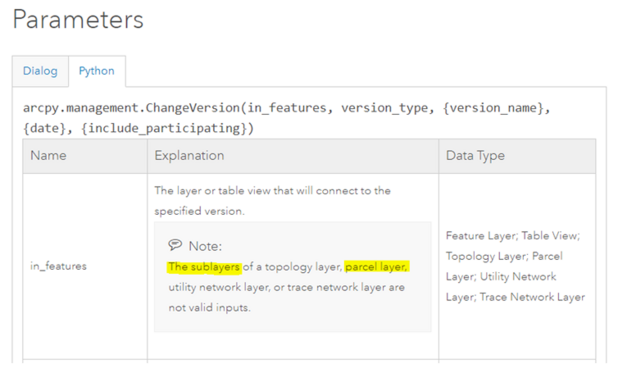Click 'specified version.' explanation text
The height and width of the screenshot is (373, 618).
tap(199, 211)
